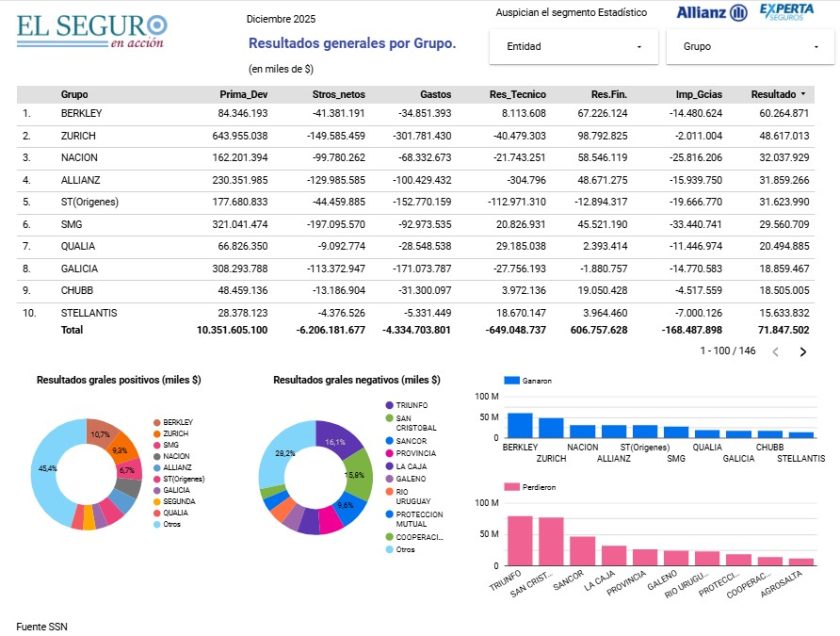Sort table by Gastos column header
Screen dimensions: 840x636
pyautogui.click(x=435, y=94)
